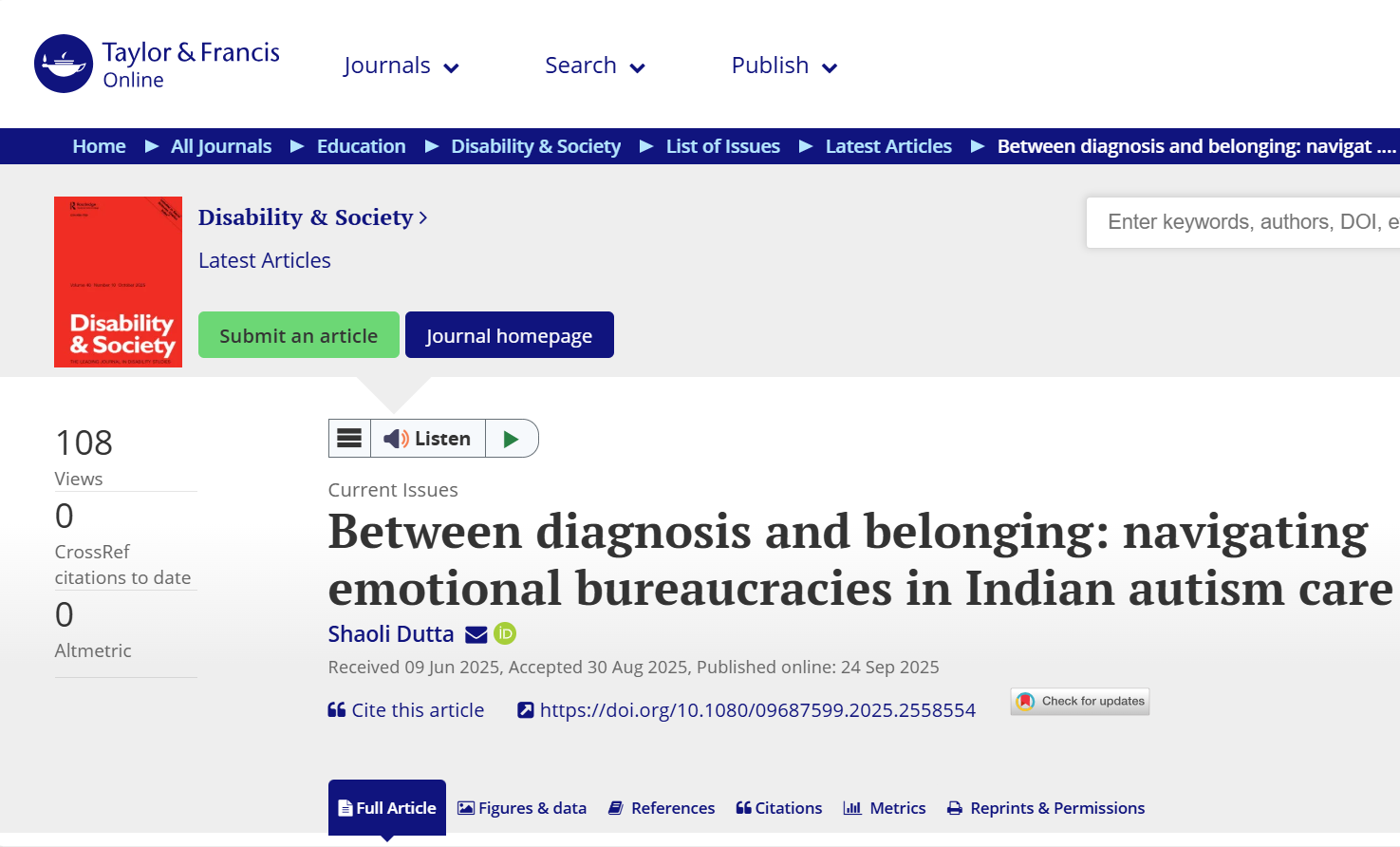Click the Cite this article link

click(x=406, y=710)
